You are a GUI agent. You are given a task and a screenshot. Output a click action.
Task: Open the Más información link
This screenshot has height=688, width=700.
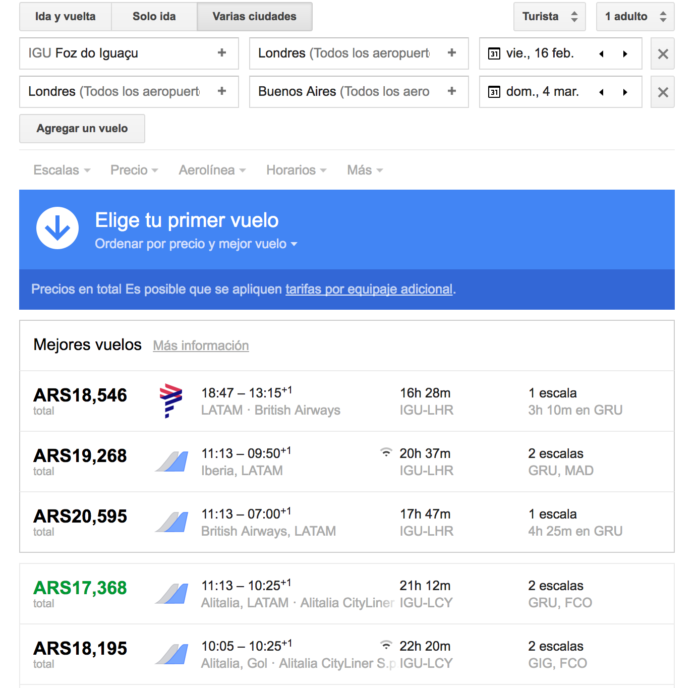coord(200,346)
